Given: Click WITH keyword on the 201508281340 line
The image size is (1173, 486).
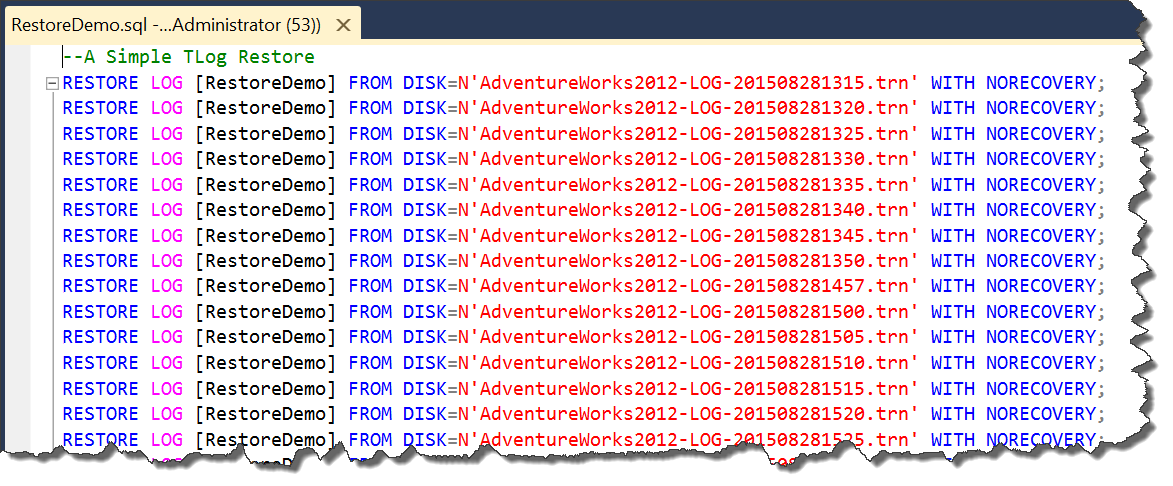Looking at the screenshot, I should (952, 209).
